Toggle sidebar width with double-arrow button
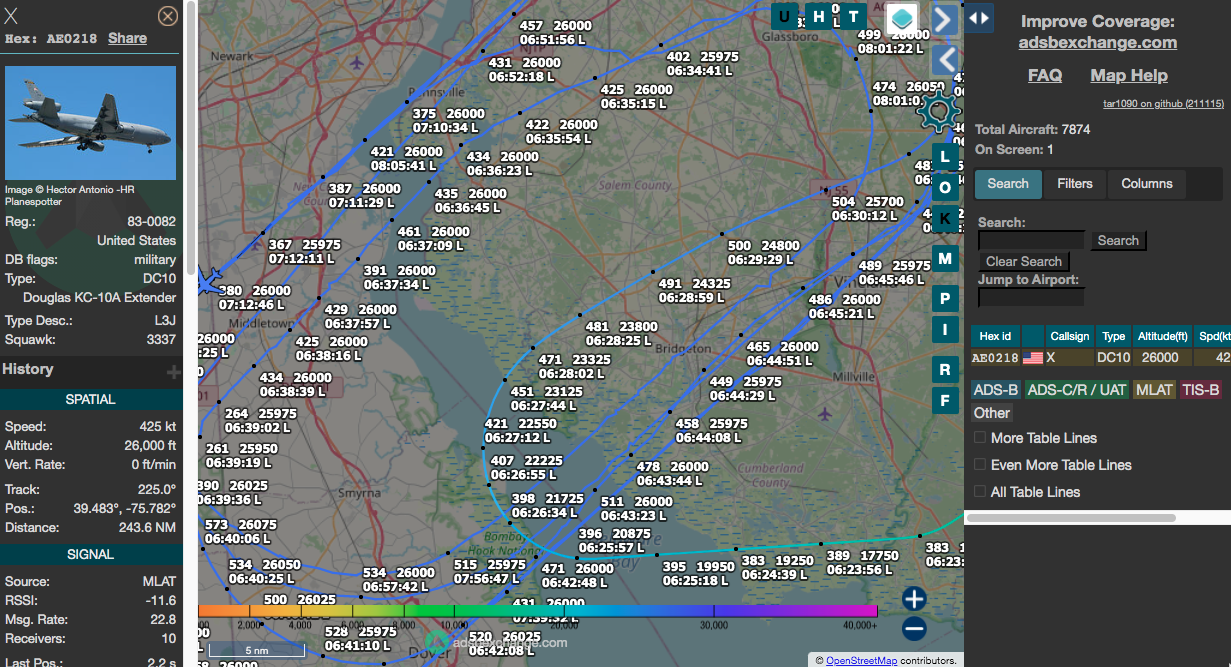 click(x=979, y=18)
